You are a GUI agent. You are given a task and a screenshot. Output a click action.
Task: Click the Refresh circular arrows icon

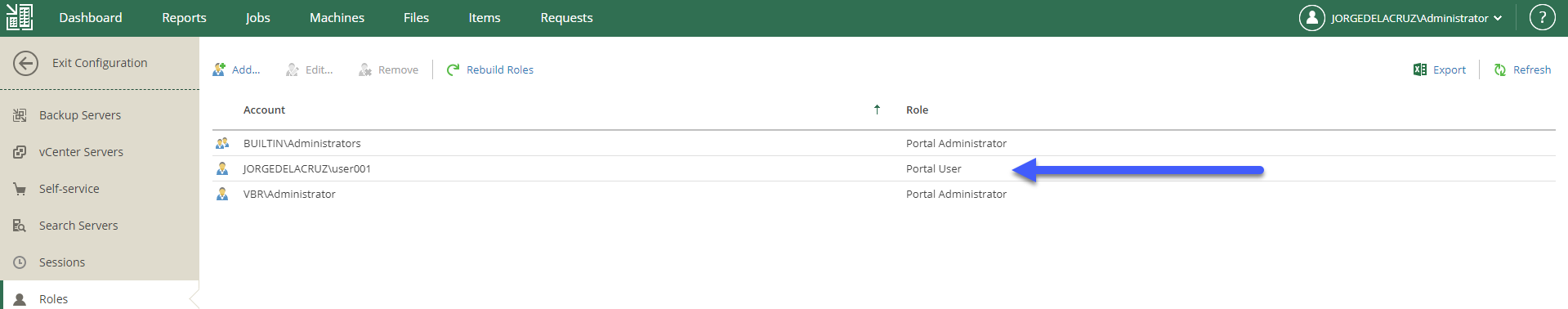[1500, 69]
